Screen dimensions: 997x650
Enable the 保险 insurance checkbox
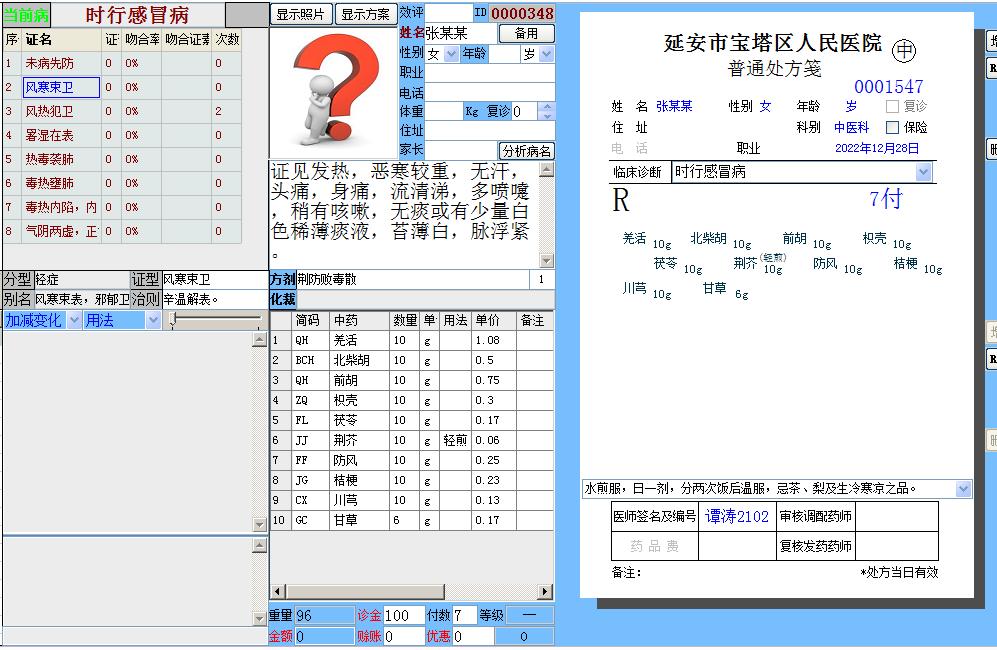click(890, 126)
